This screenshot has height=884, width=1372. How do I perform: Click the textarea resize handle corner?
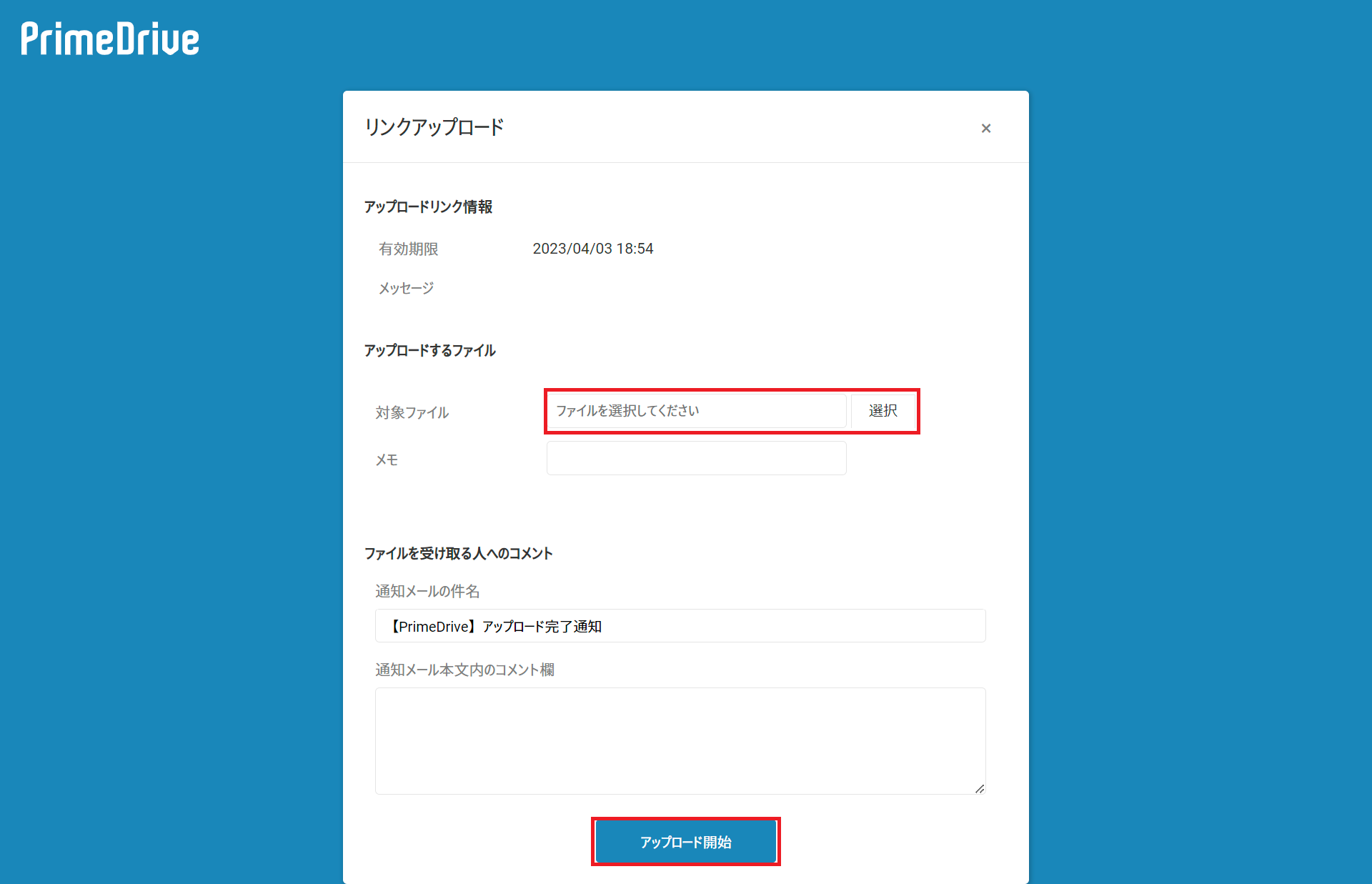(x=980, y=789)
